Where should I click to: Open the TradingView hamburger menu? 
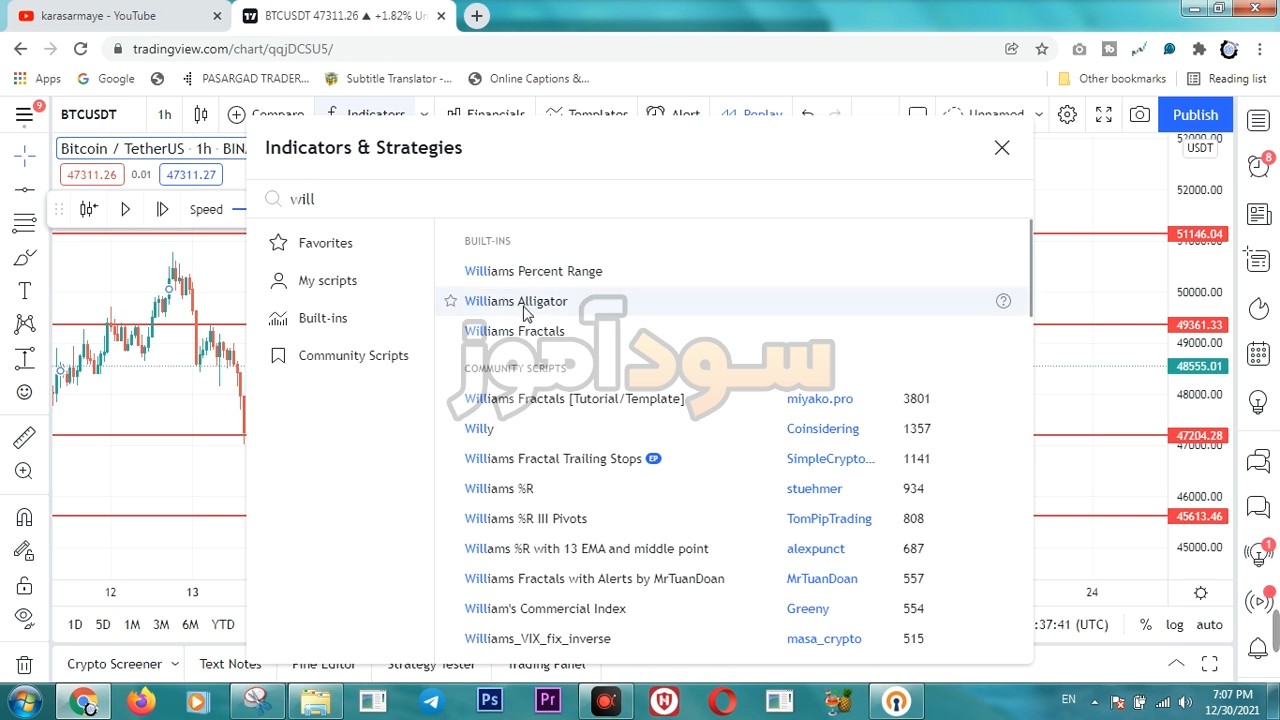pyautogui.click(x=25, y=115)
